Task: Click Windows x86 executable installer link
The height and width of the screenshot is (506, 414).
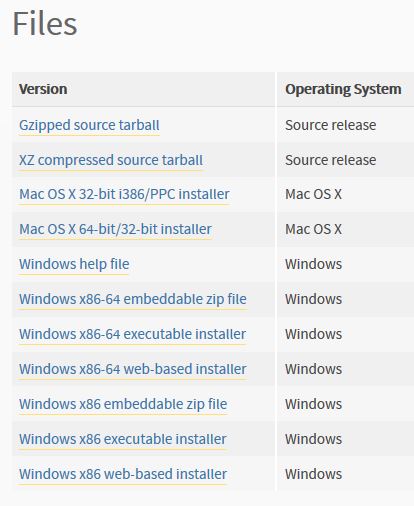Action: coord(123,439)
